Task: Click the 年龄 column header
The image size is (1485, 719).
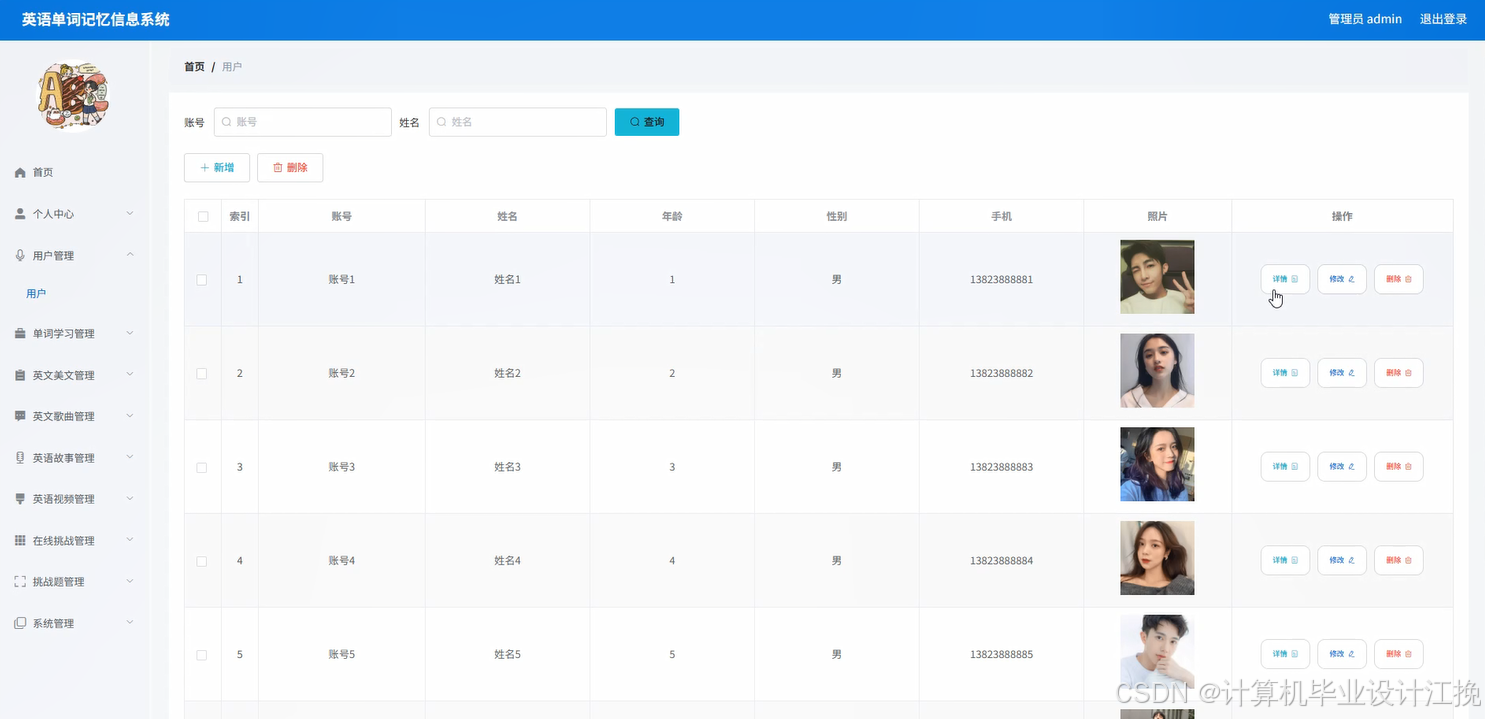Action: pyautogui.click(x=672, y=216)
